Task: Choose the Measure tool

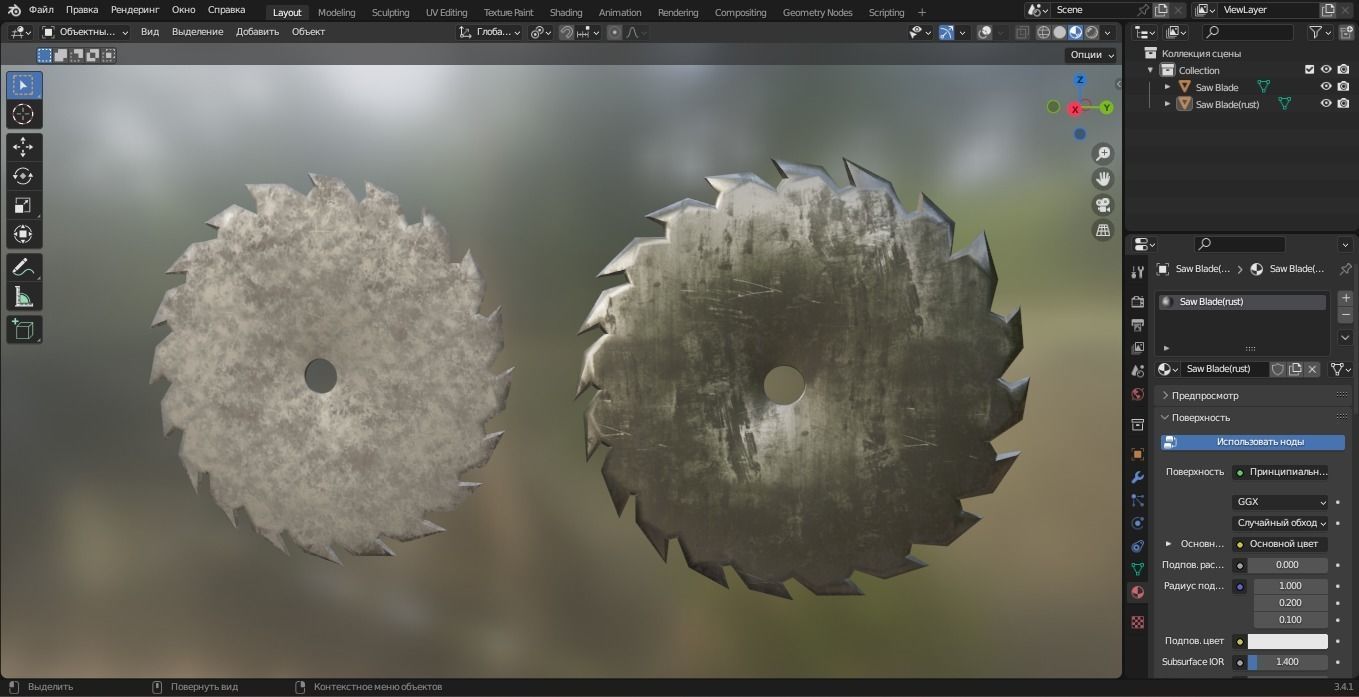Action: coord(23,297)
